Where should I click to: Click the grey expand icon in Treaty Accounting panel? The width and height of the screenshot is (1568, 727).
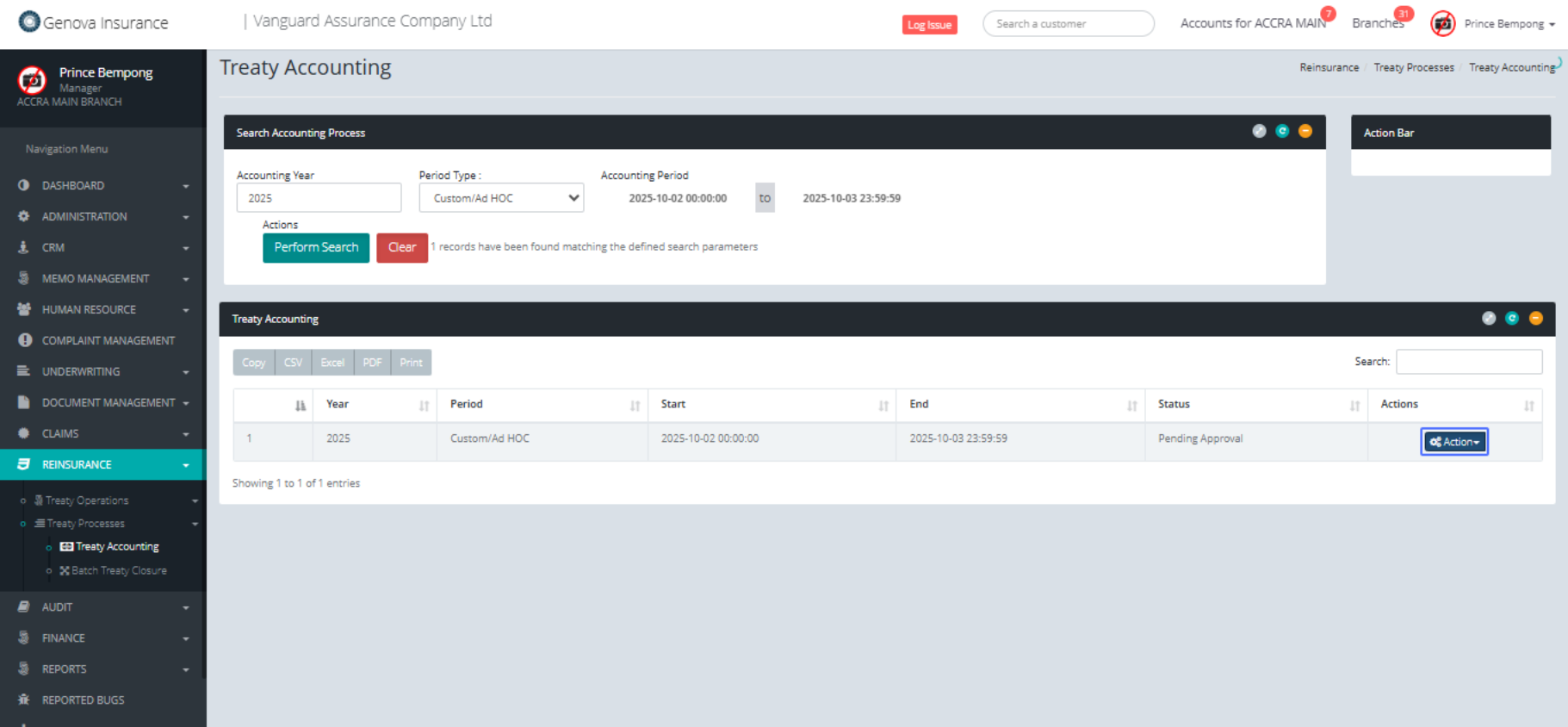[x=1488, y=318]
